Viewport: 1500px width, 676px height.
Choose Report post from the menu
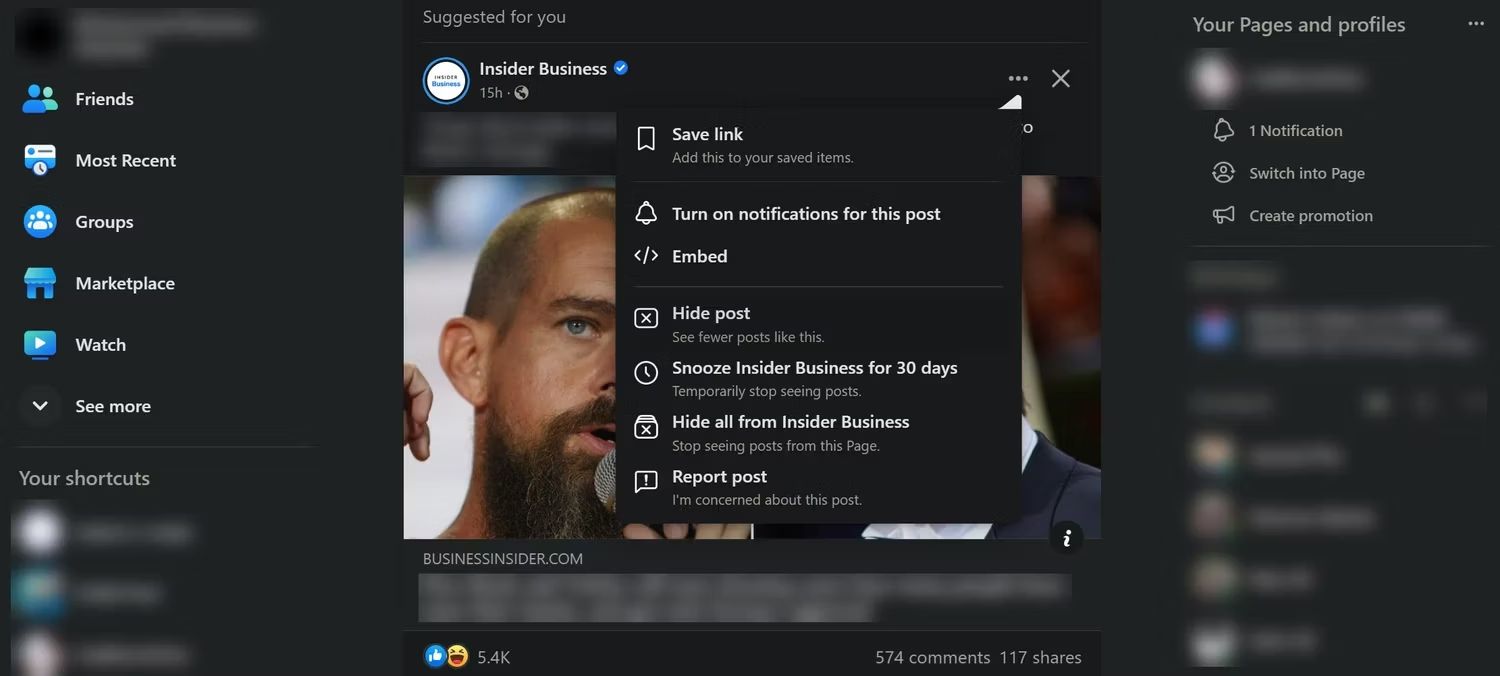click(718, 476)
